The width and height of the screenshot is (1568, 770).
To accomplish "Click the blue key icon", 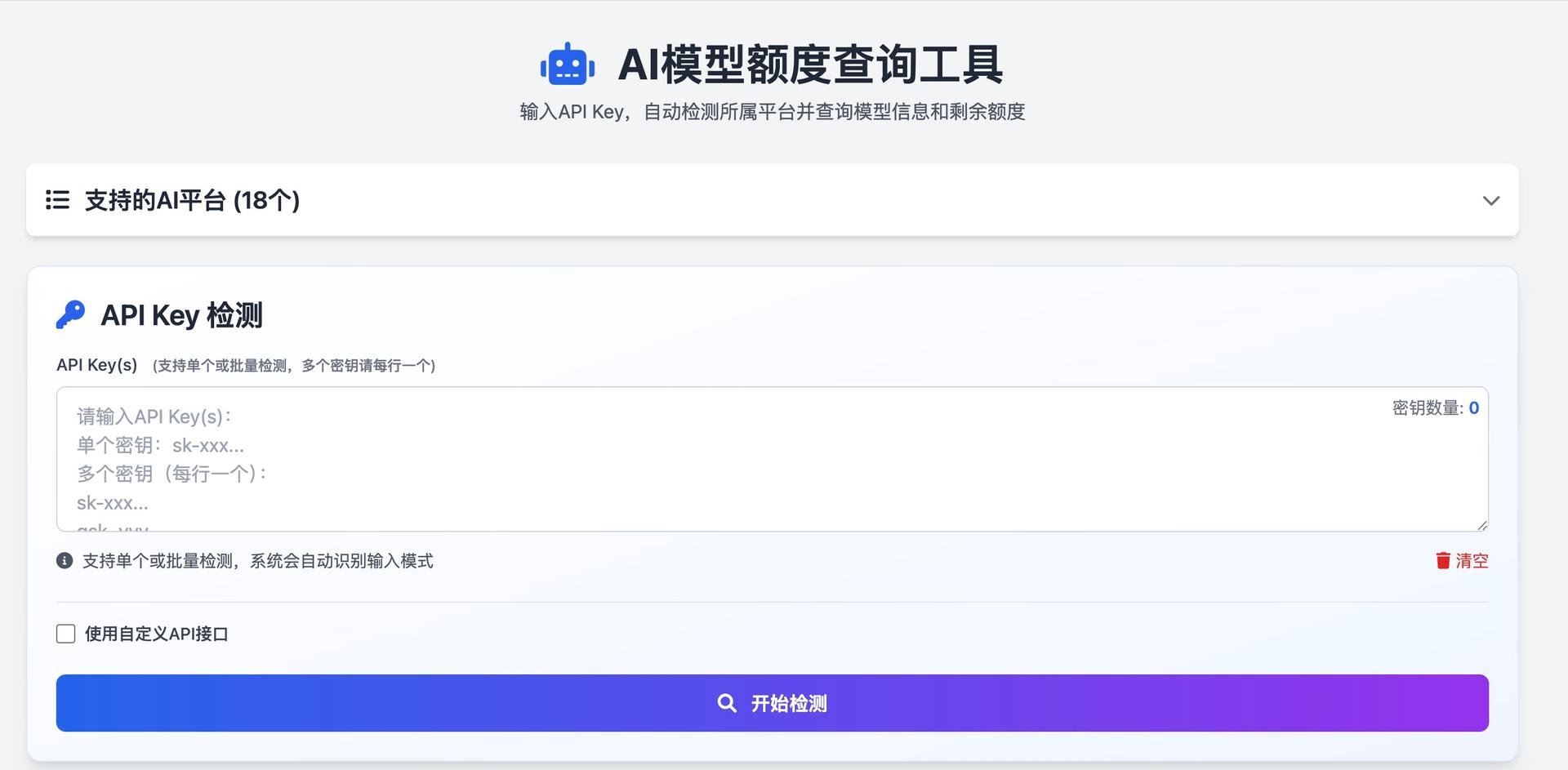I will (x=70, y=314).
